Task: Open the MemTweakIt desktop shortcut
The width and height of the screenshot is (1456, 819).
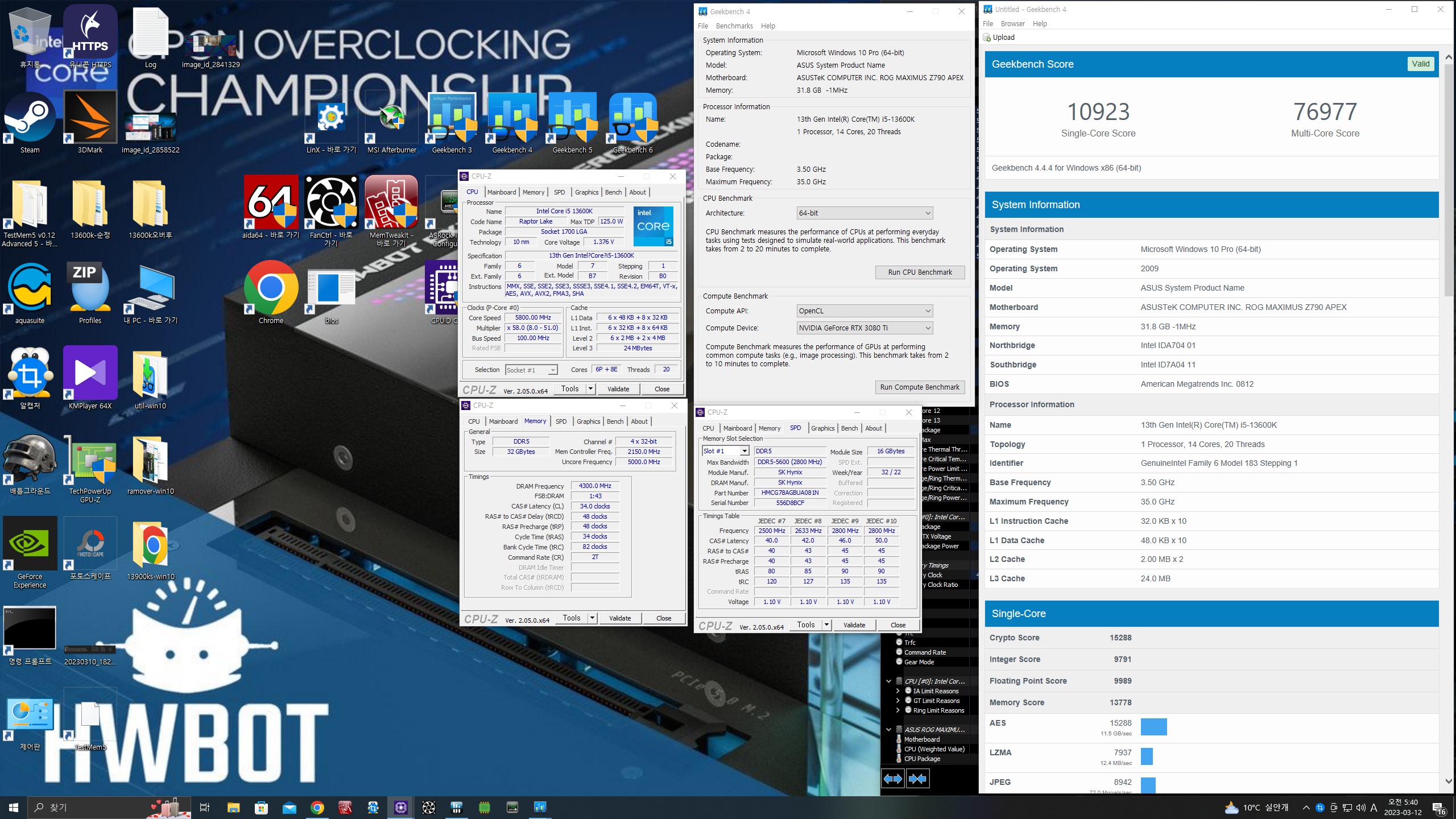Action: (x=391, y=212)
